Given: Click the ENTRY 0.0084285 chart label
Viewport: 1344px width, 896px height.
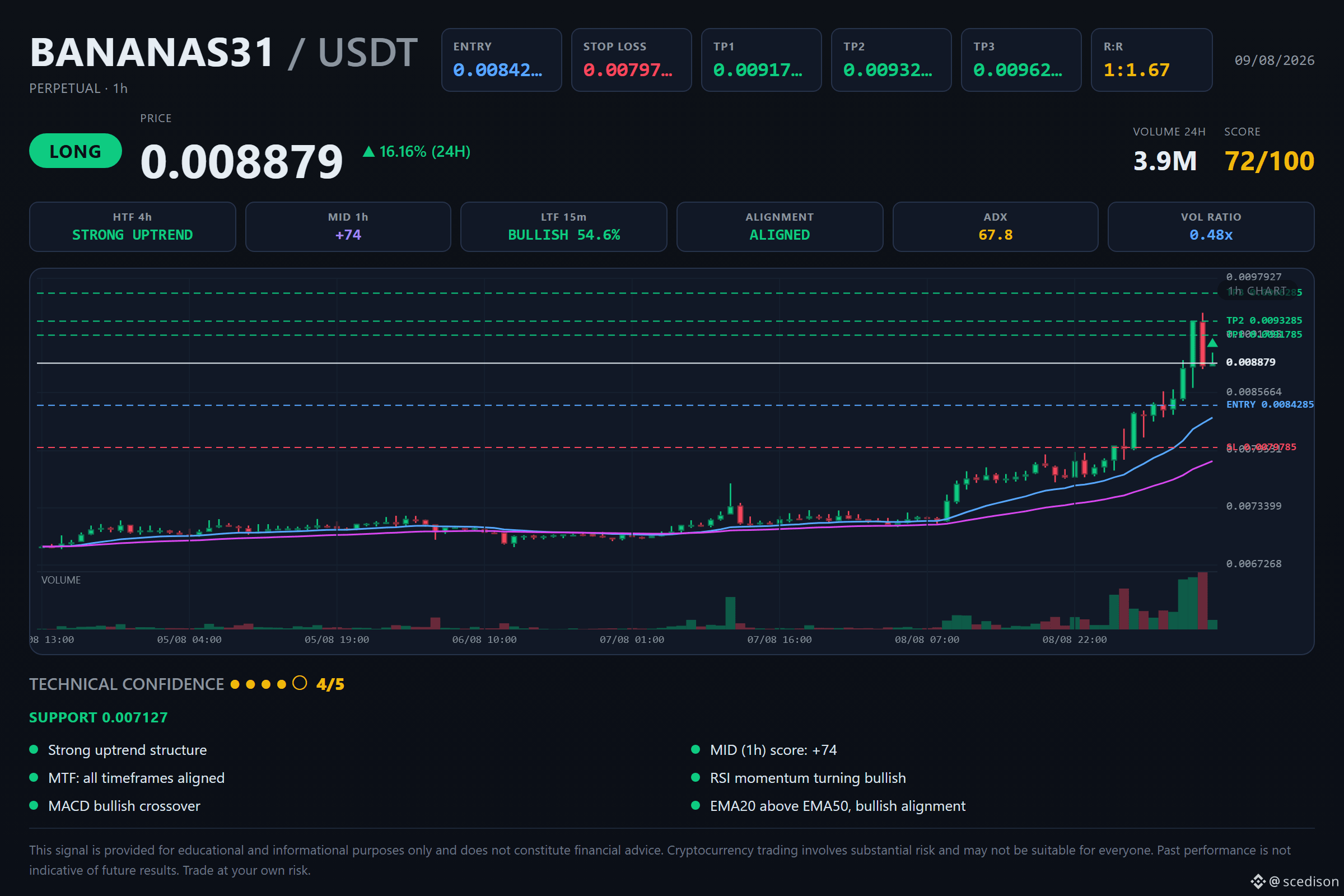Looking at the screenshot, I should 1270,404.
